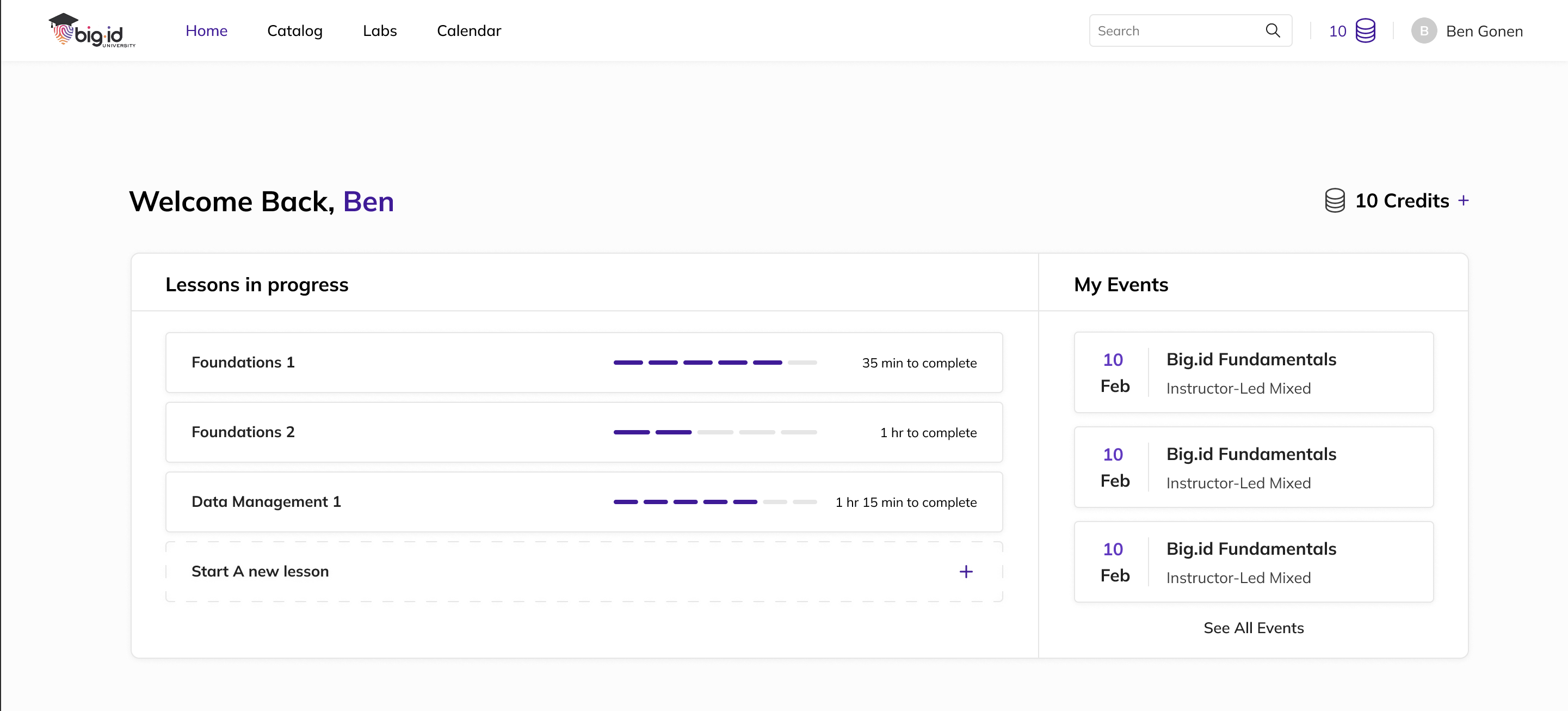This screenshot has height=711, width=1568.
Task: Click the credits coin-stack icon in header
Action: (1365, 30)
